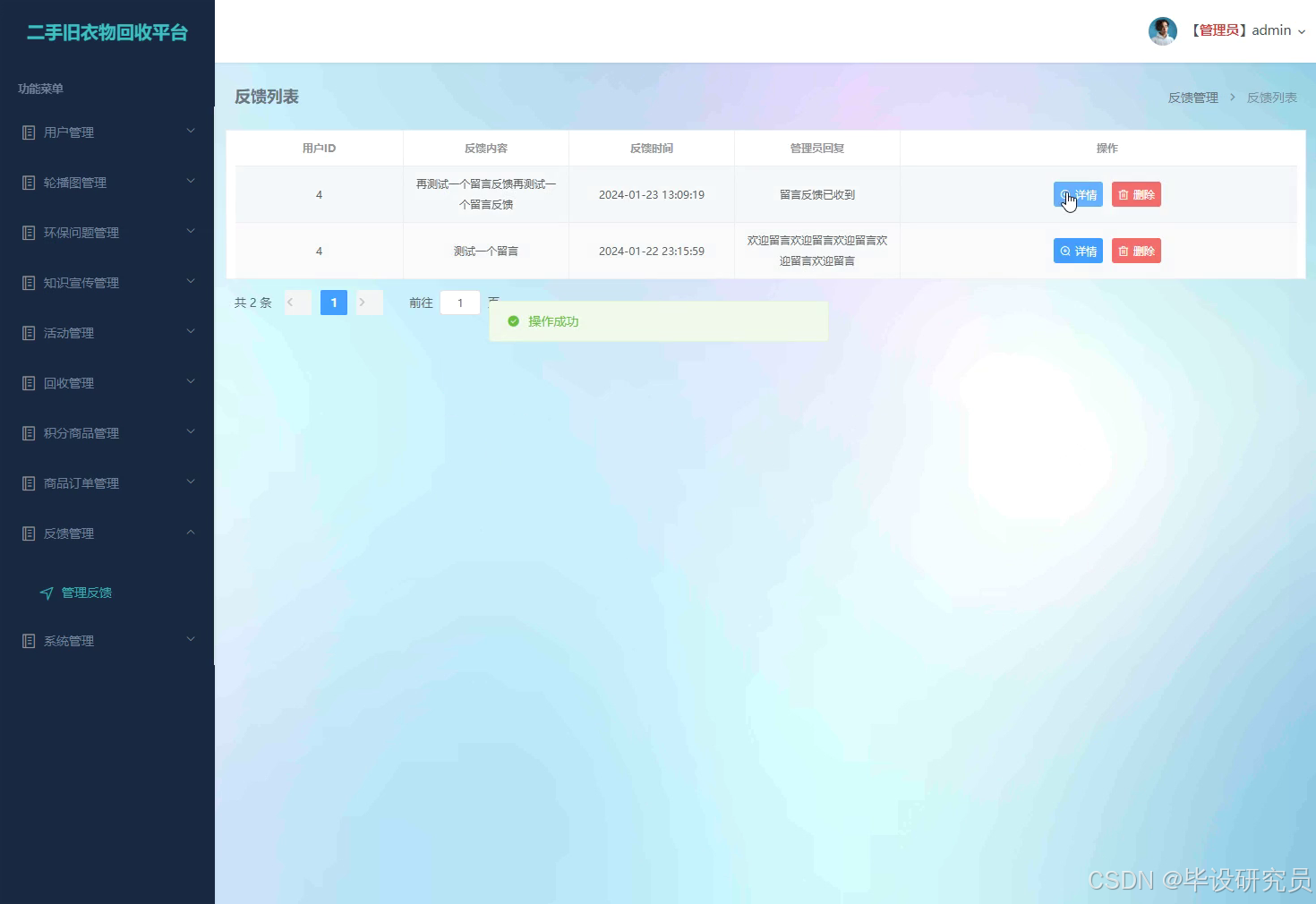
Task: Click the paper-plane icon beside 管理反馈
Action: click(47, 593)
